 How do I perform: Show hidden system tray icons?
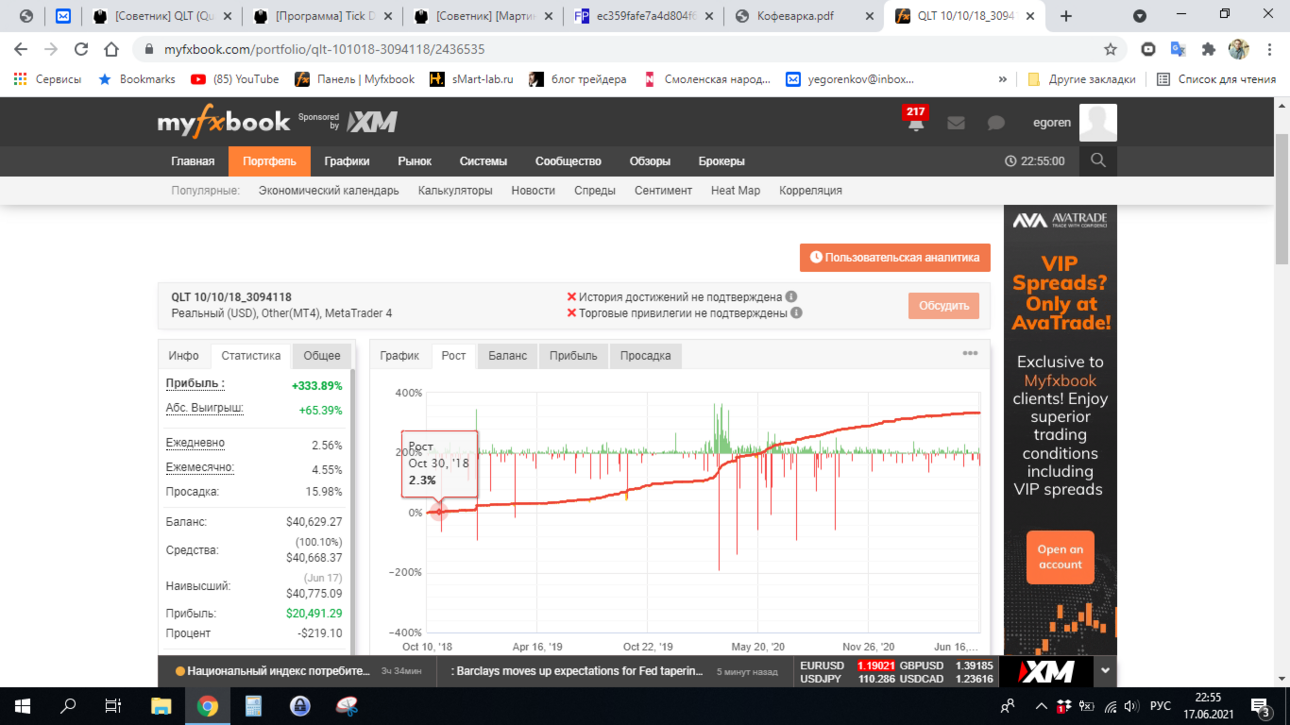click(1040, 707)
